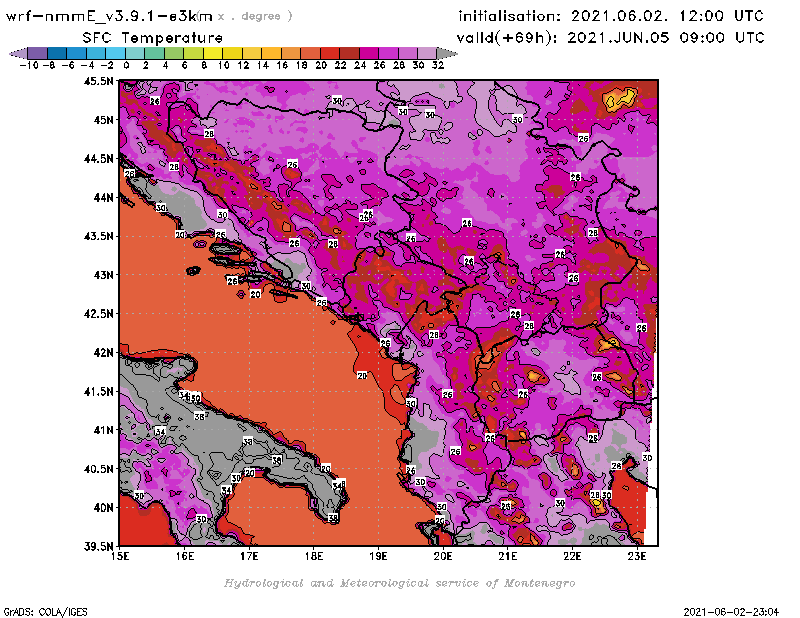
Task: Click the 21E longitude axis label
Action: pos(508,556)
